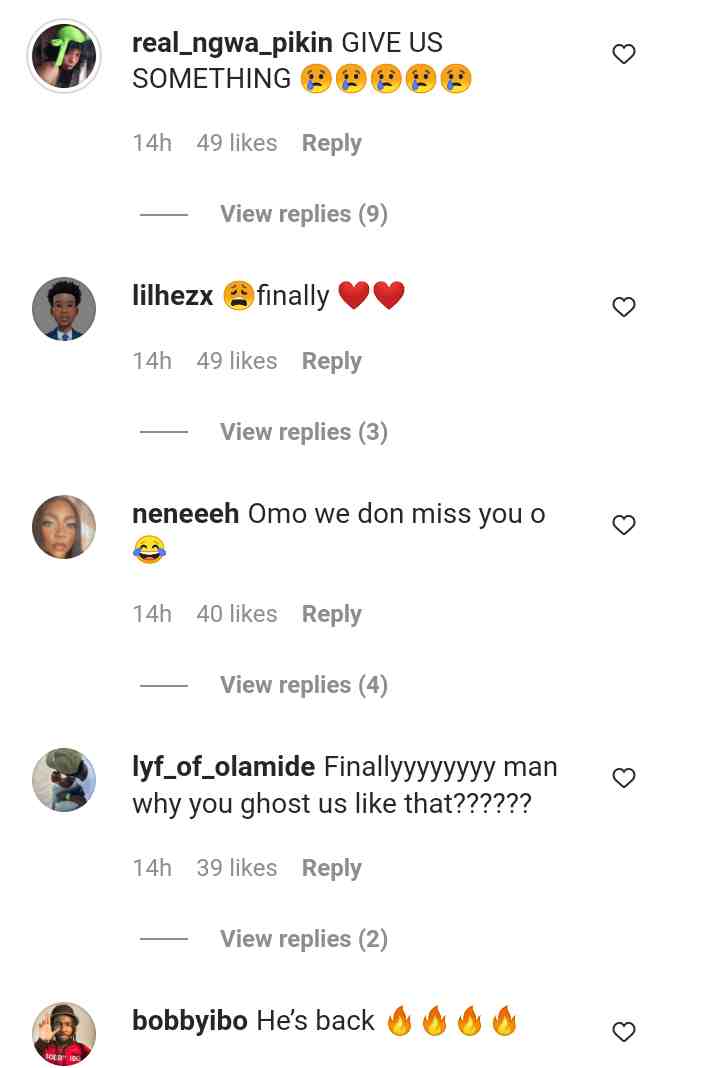Image resolution: width=720 pixels, height=1068 pixels.
Task: Expand View replies (9)
Action: pyautogui.click(x=303, y=214)
